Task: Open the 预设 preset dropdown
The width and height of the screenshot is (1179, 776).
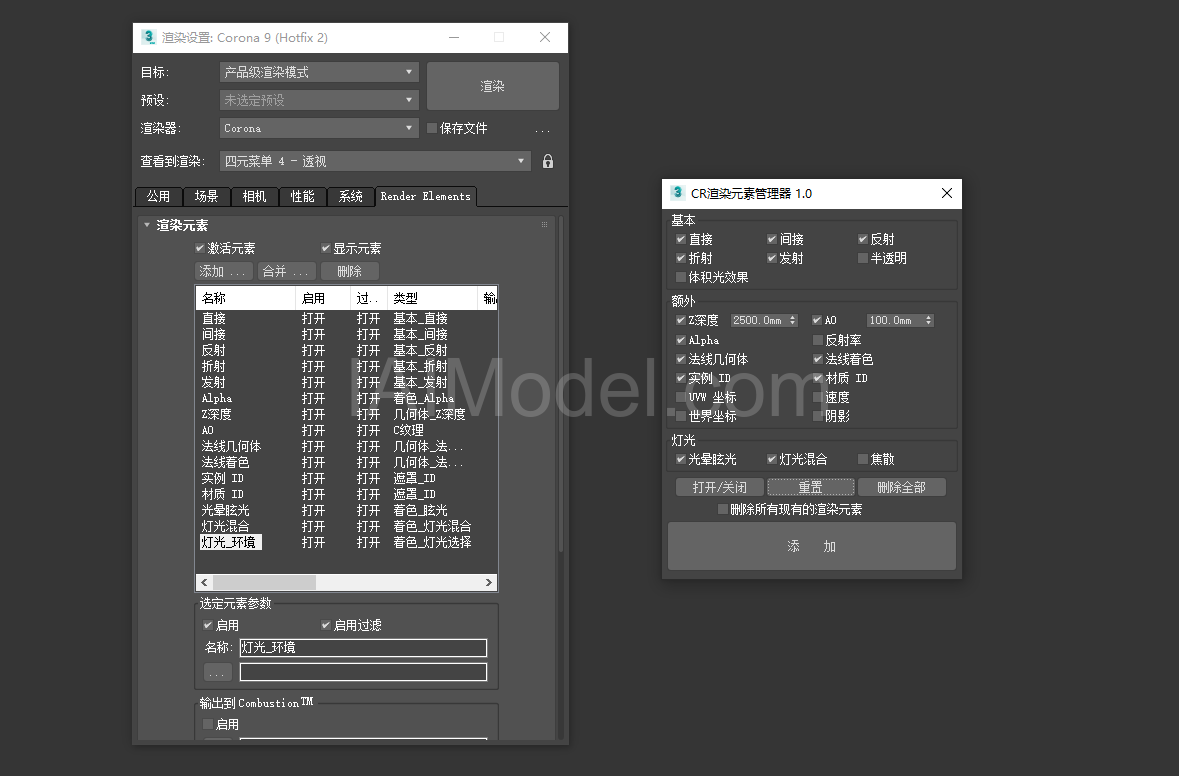Action: [x=319, y=100]
